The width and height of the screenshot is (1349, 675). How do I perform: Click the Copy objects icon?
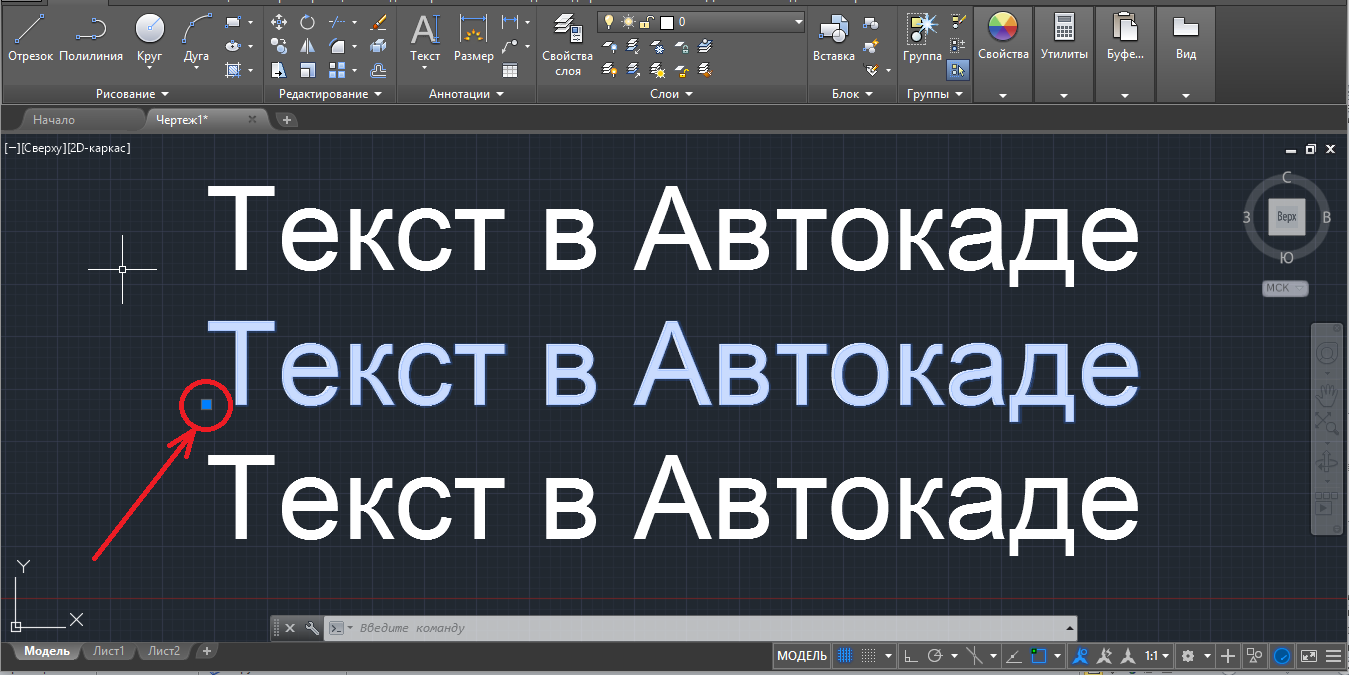point(280,45)
